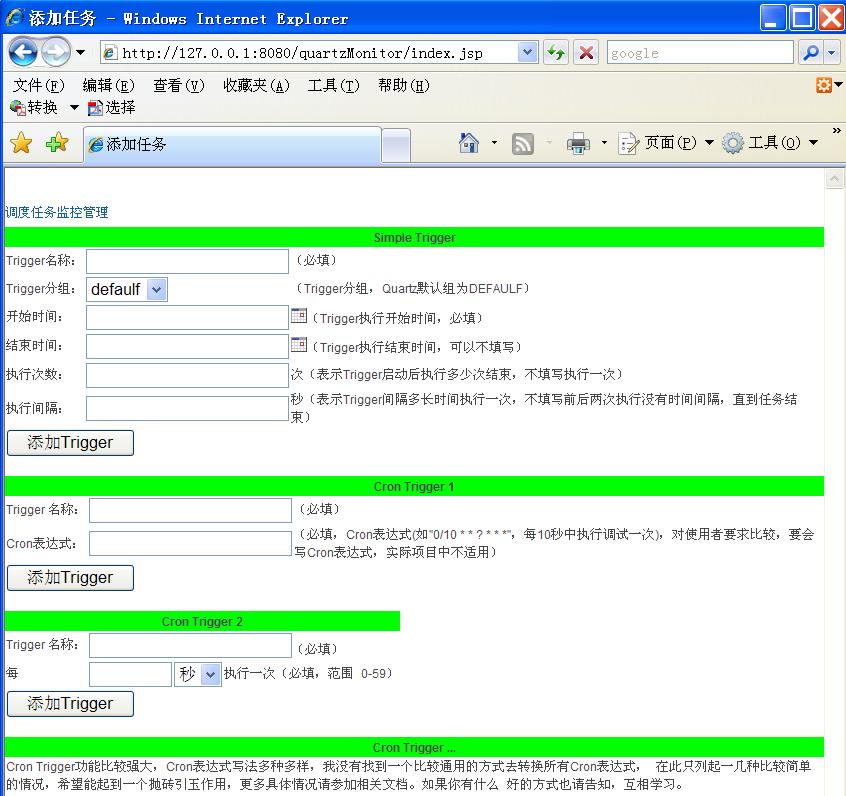This screenshot has width=846, height=796.
Task: Click Add to Favorites star-plus icon
Action: coord(57,143)
